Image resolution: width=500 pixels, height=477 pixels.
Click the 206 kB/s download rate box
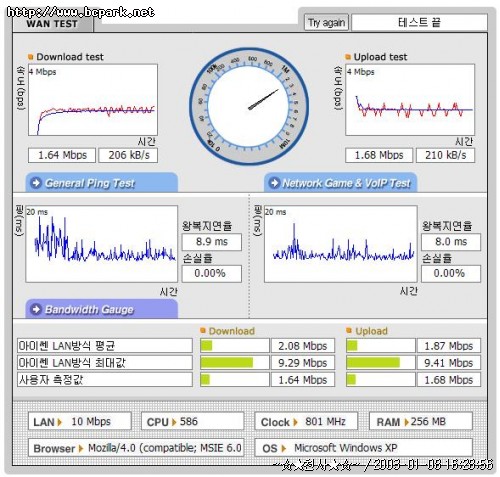tap(128, 155)
